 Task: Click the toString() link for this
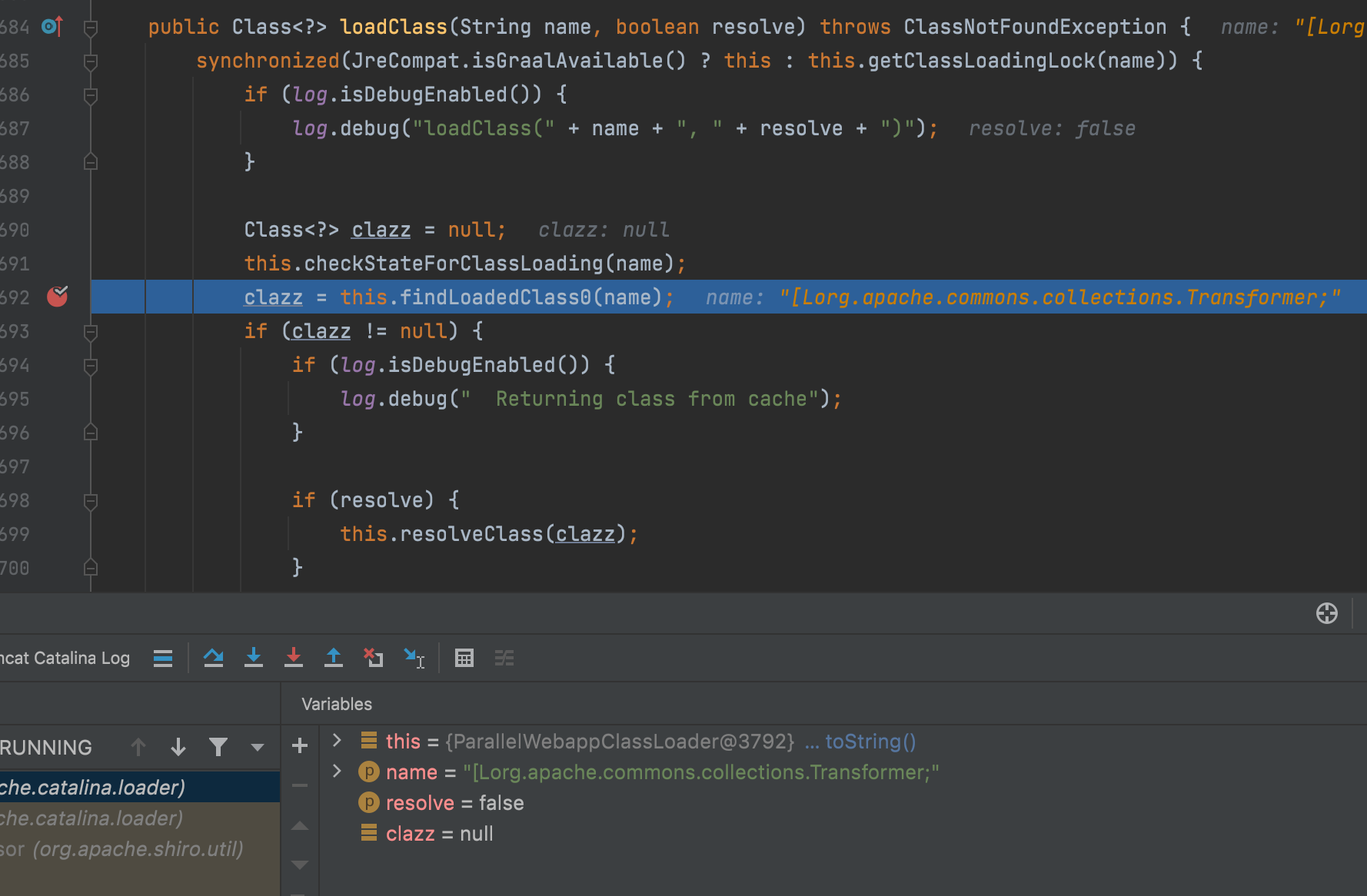click(870, 742)
